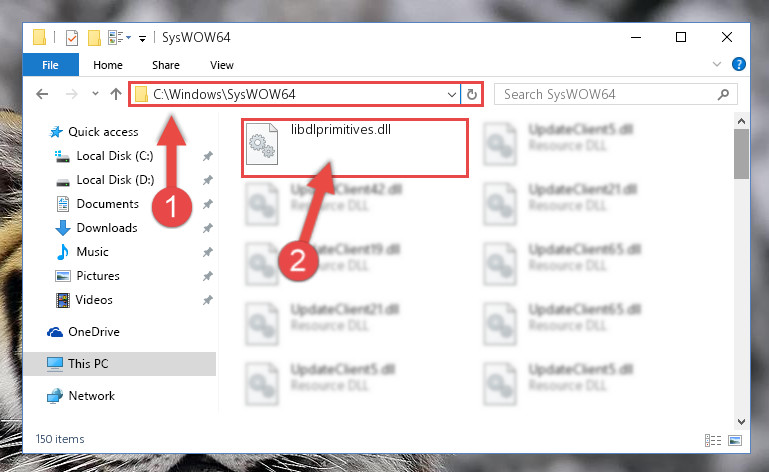Screen dimensions: 769x472
Task: Click the Search SysWOW64 input field
Action: pos(608,94)
